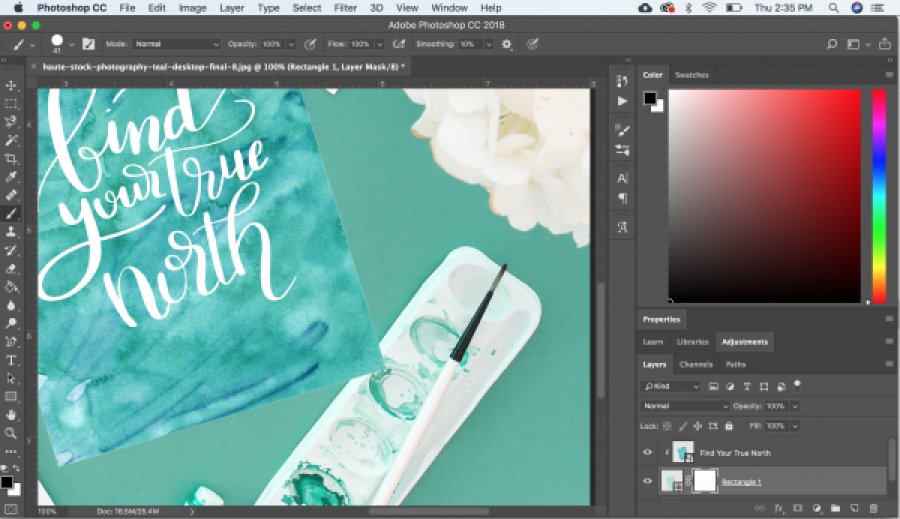Toggle visibility of Rectangle 1 layer
The height and width of the screenshot is (519, 900).
(x=647, y=481)
